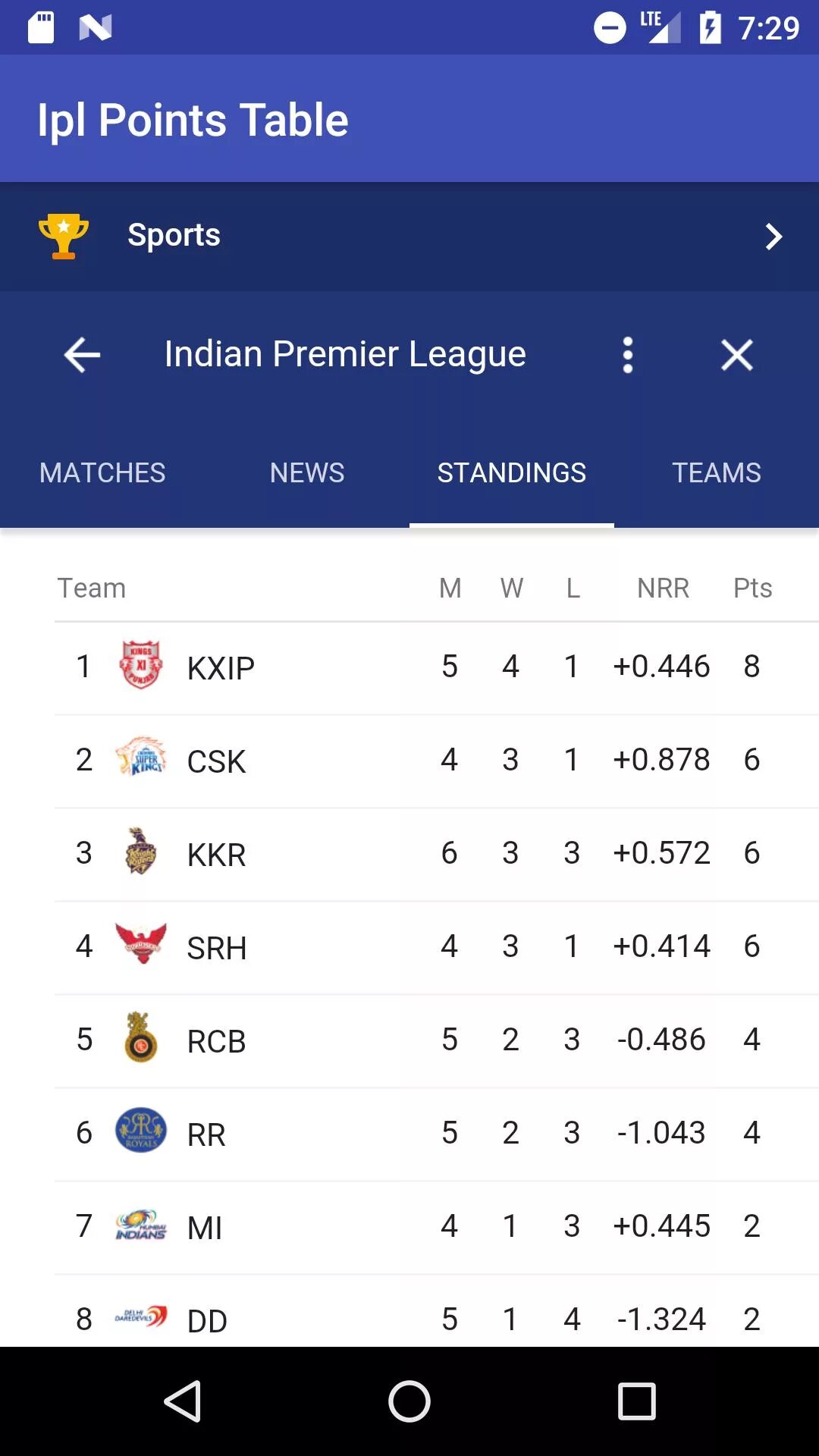Tap the KKR team logo
The height and width of the screenshot is (1456, 819).
click(x=141, y=851)
